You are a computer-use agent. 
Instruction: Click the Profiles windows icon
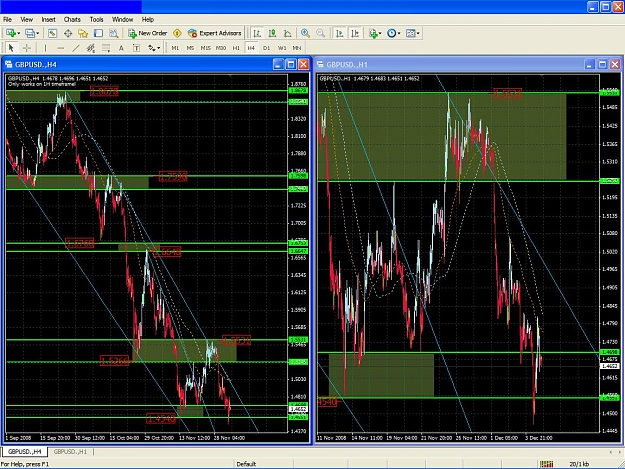(x=29, y=33)
